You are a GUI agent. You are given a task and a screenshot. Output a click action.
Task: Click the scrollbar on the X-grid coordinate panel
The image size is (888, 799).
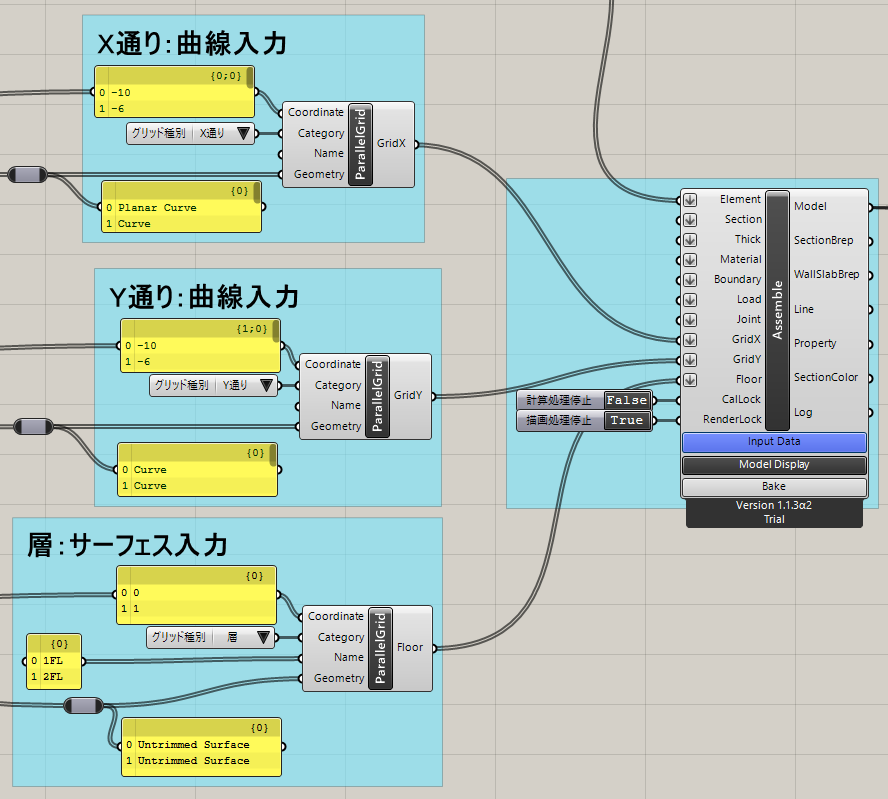pyautogui.click(x=250, y=79)
